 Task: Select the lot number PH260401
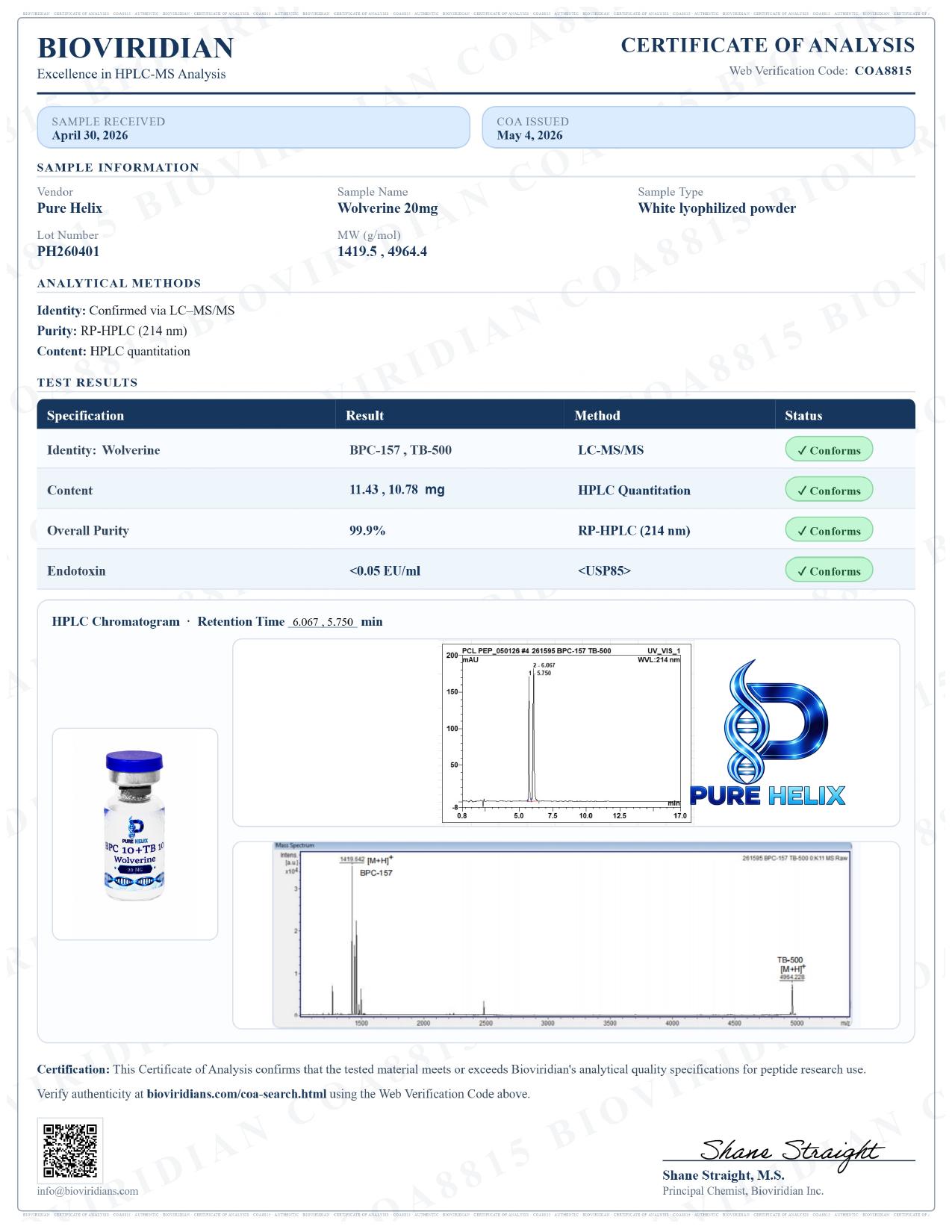[68, 252]
